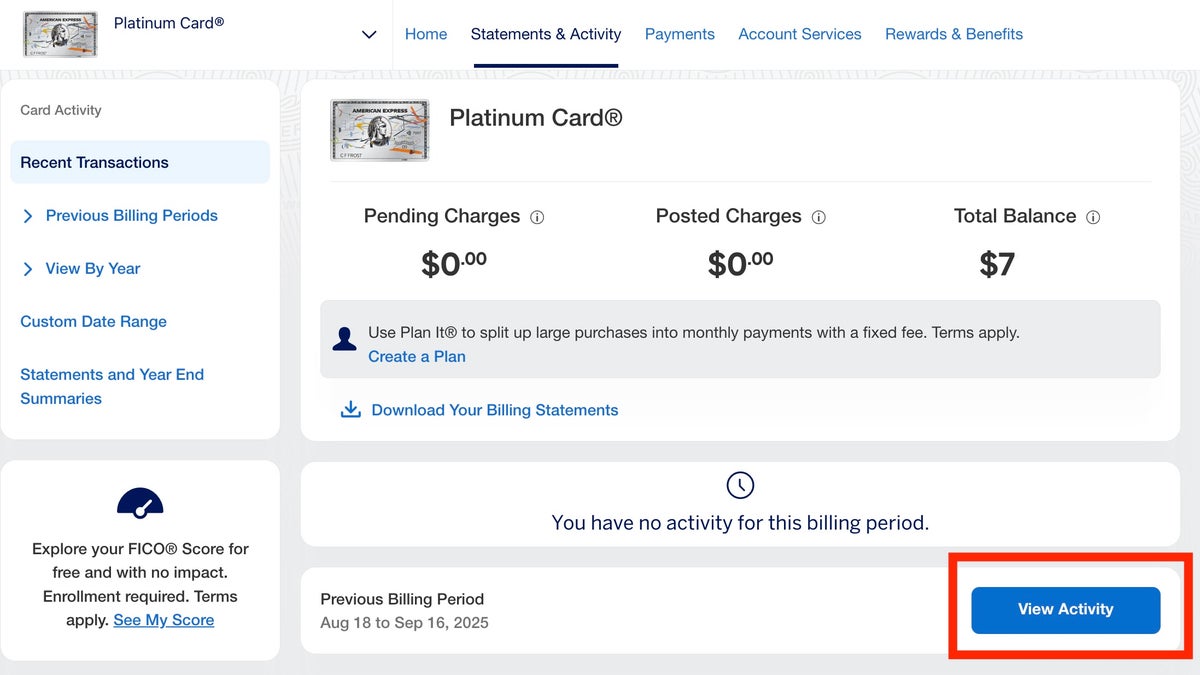Screen dimensions: 1200x675
Task: Open the Payments tab
Action: point(680,34)
